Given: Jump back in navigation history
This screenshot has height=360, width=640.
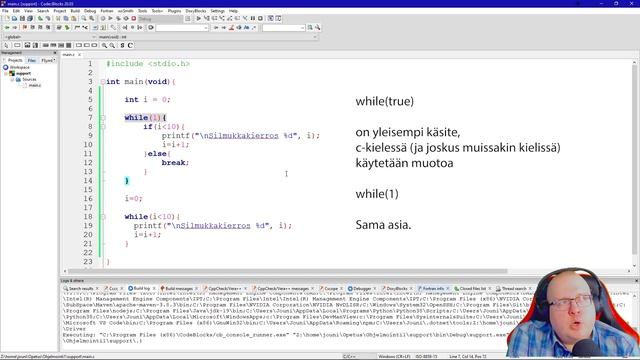Looking at the screenshot, I should coord(7,27).
